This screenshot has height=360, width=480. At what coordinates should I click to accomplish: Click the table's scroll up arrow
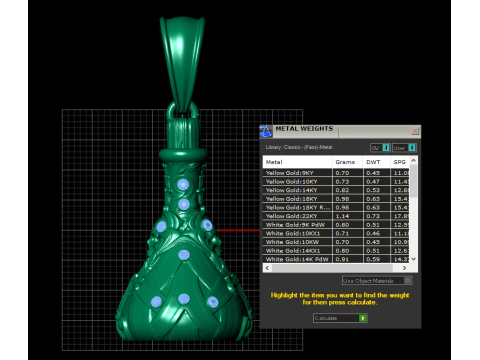point(413,161)
